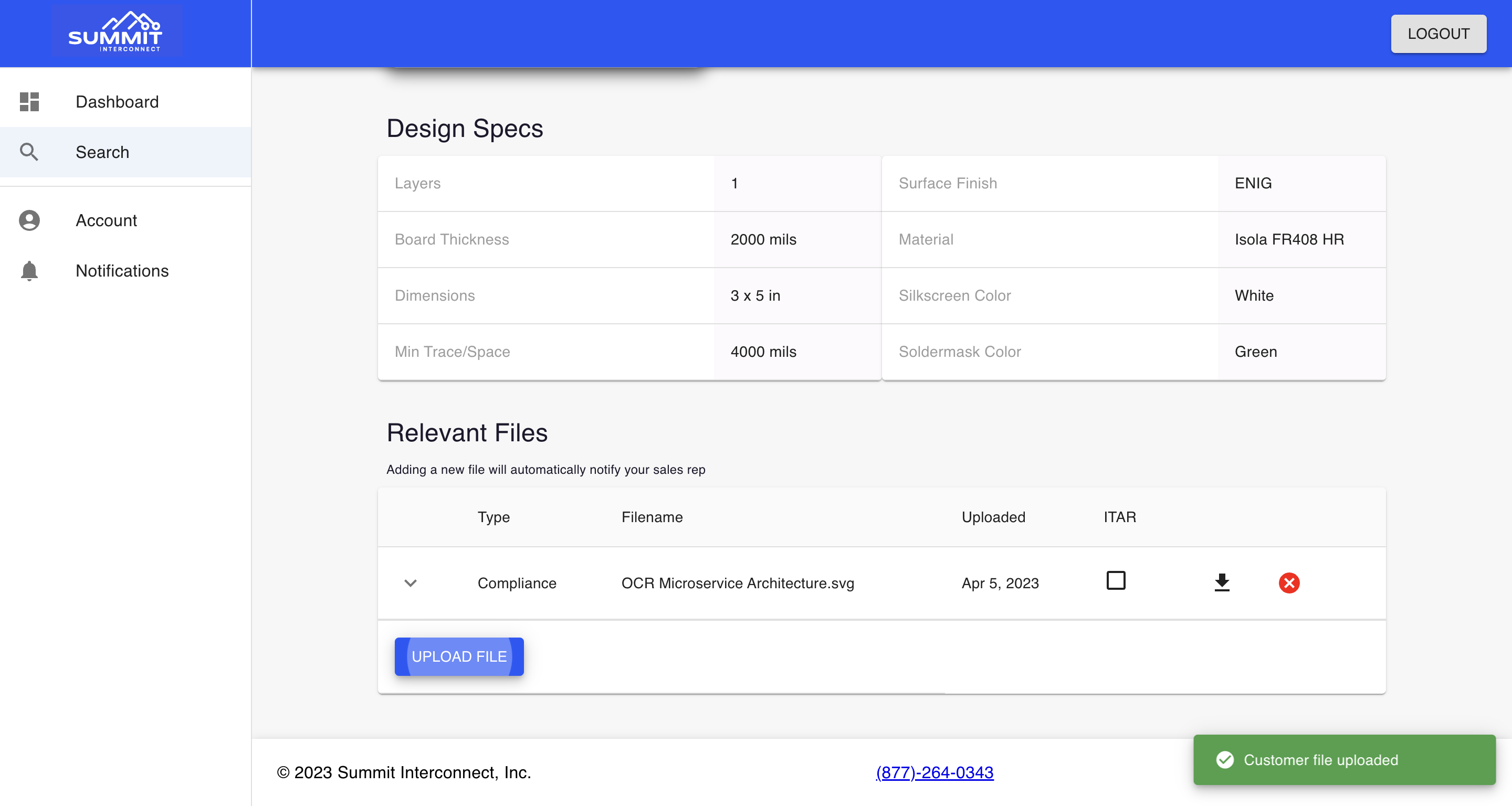Click the Uploaded column header
1512x806 pixels.
994,517
